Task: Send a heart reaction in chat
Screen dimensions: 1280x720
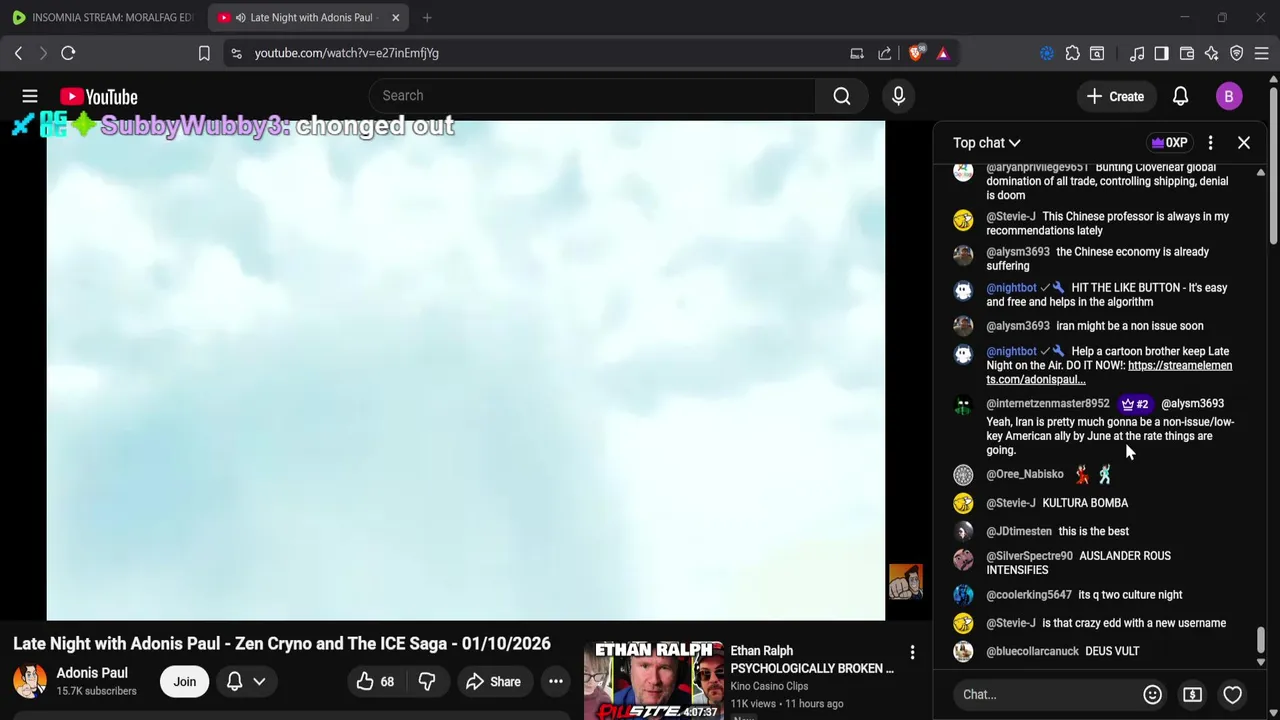Action: click(1232, 694)
